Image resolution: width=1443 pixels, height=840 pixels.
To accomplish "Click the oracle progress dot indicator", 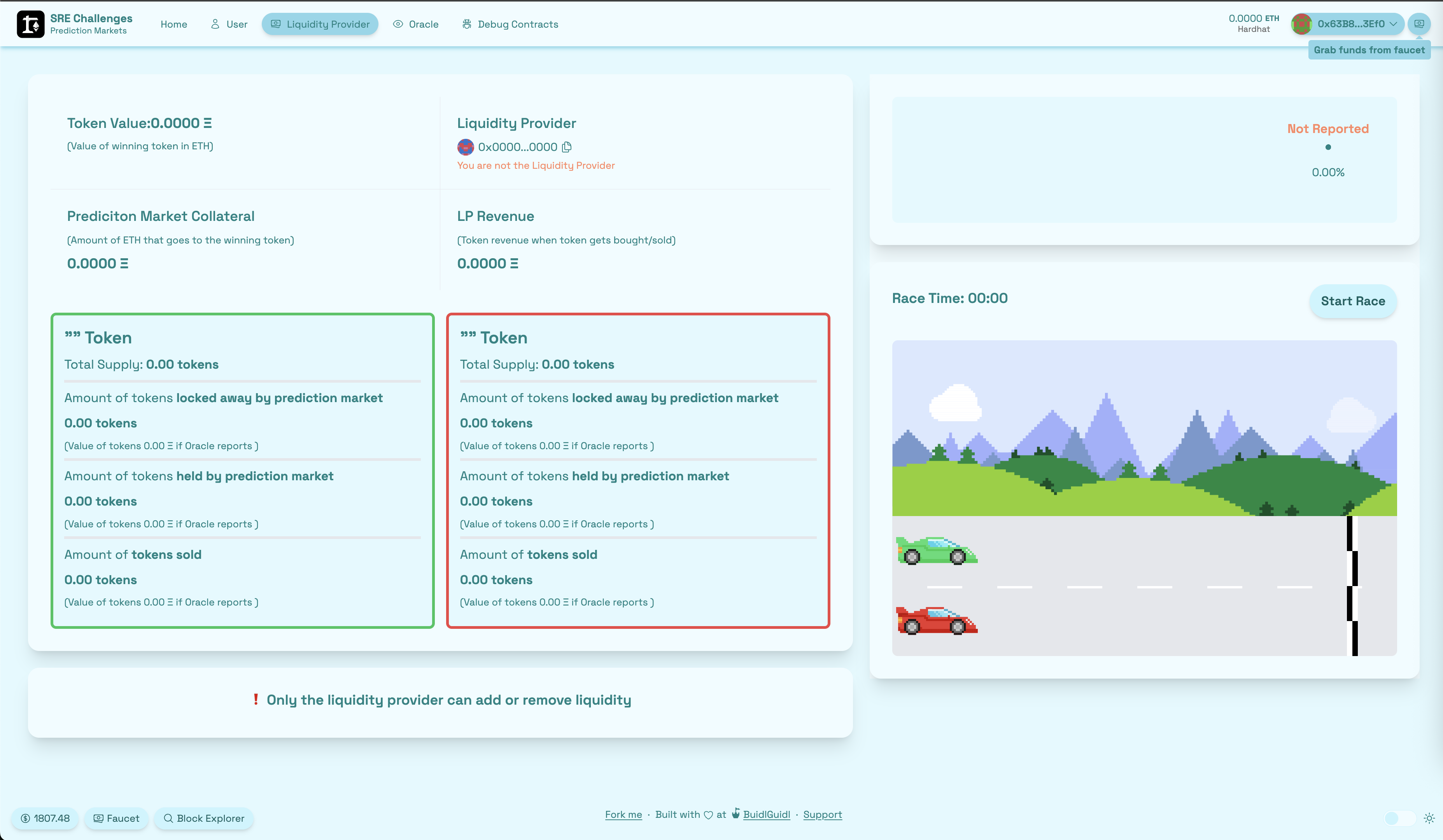I will (x=1328, y=147).
